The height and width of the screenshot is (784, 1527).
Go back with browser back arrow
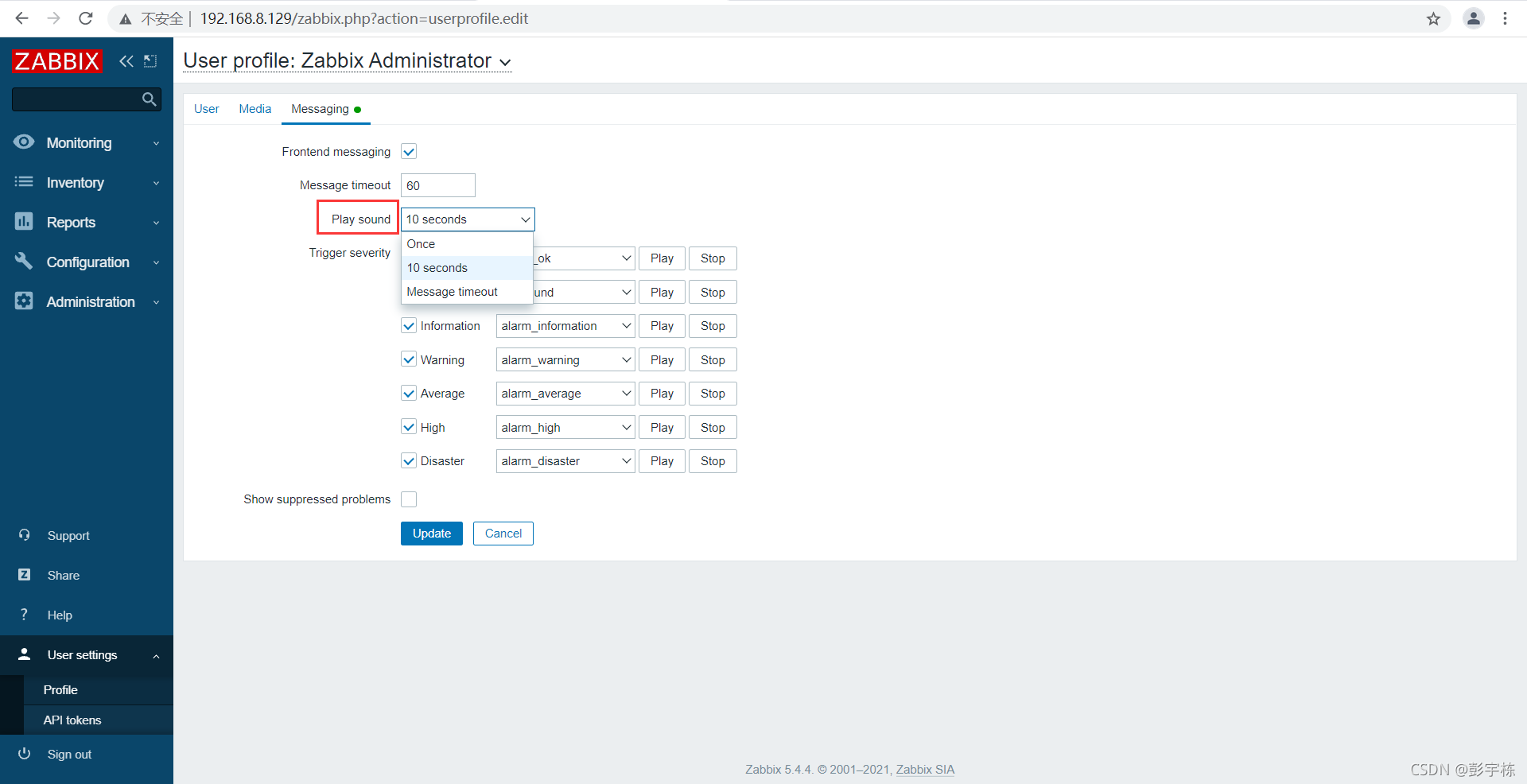coord(21,18)
